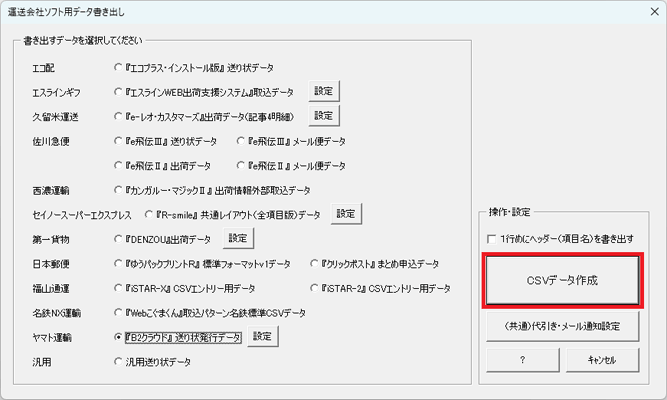Enable 1行めにヘッダーを書き出す checkbox
The width and height of the screenshot is (667, 400).
[491, 239]
